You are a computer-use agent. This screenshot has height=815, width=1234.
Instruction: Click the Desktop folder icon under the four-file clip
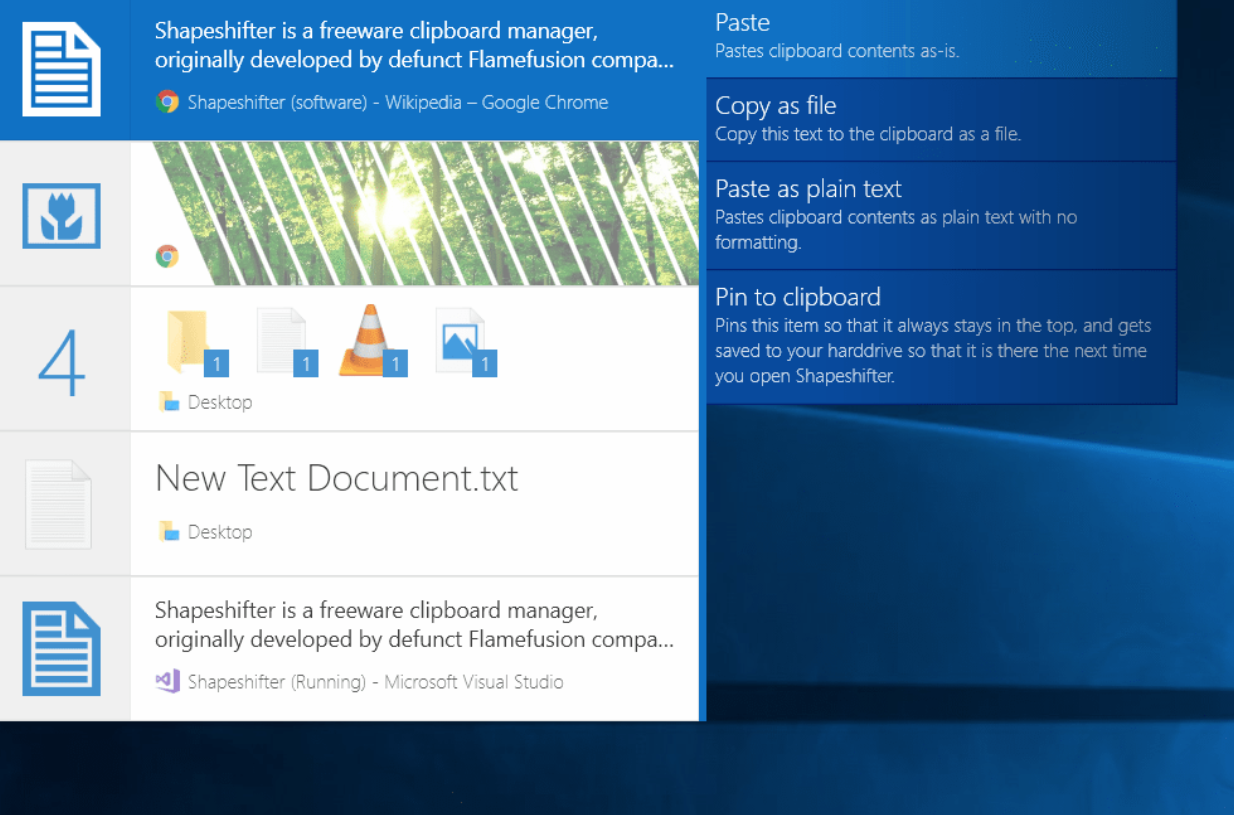[169, 402]
